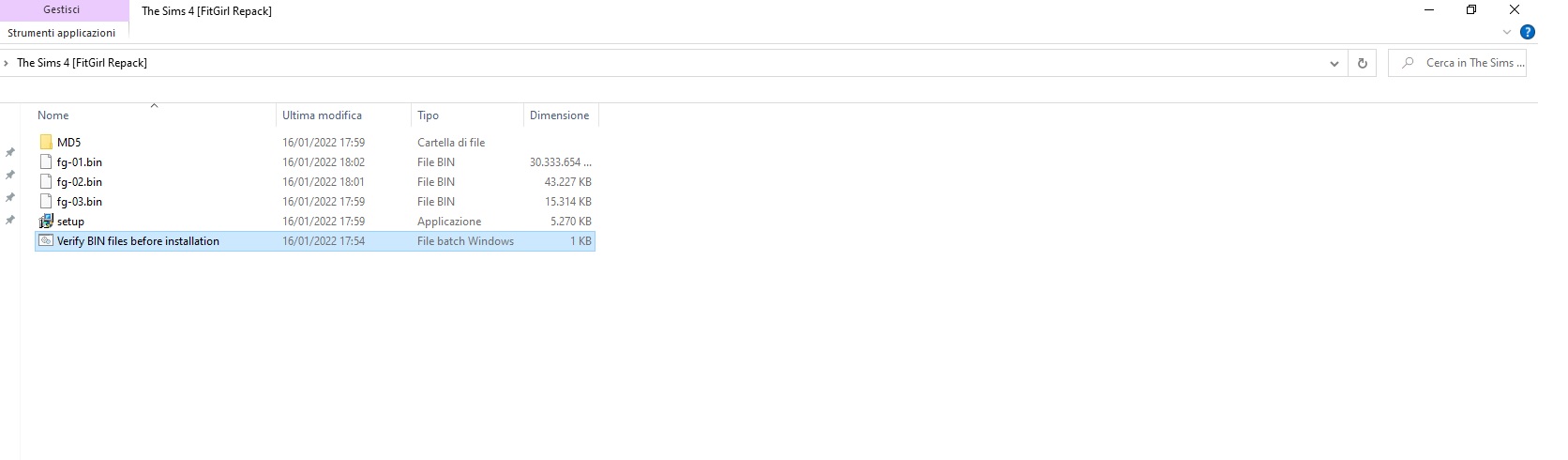This screenshot has height=460, width=1568.
Task: Open the Gestisci ribbon tab
Action: click(62, 9)
